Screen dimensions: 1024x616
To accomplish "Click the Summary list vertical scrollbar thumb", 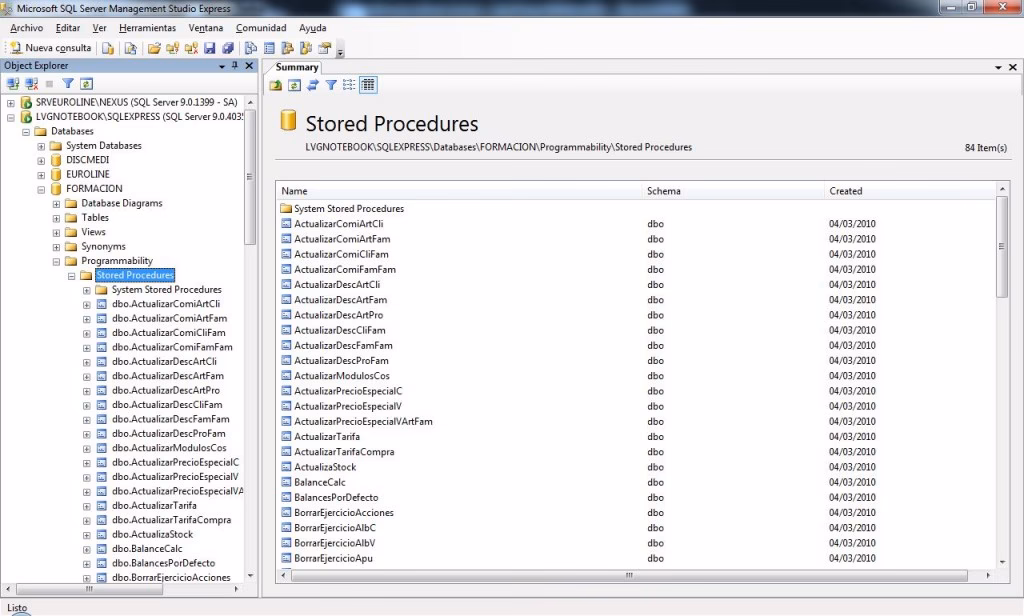I will (1002, 247).
